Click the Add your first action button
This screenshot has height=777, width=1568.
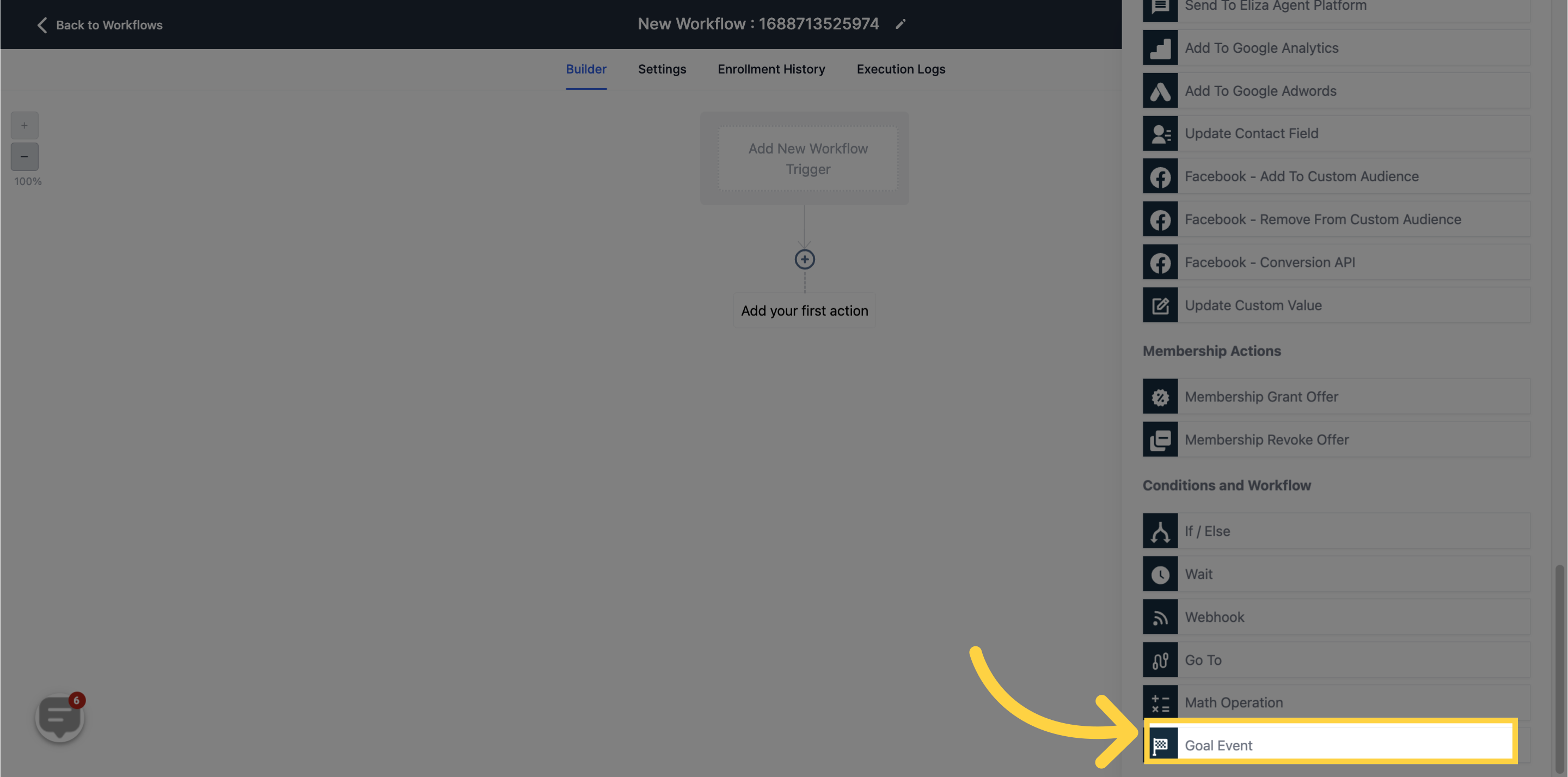tap(804, 310)
